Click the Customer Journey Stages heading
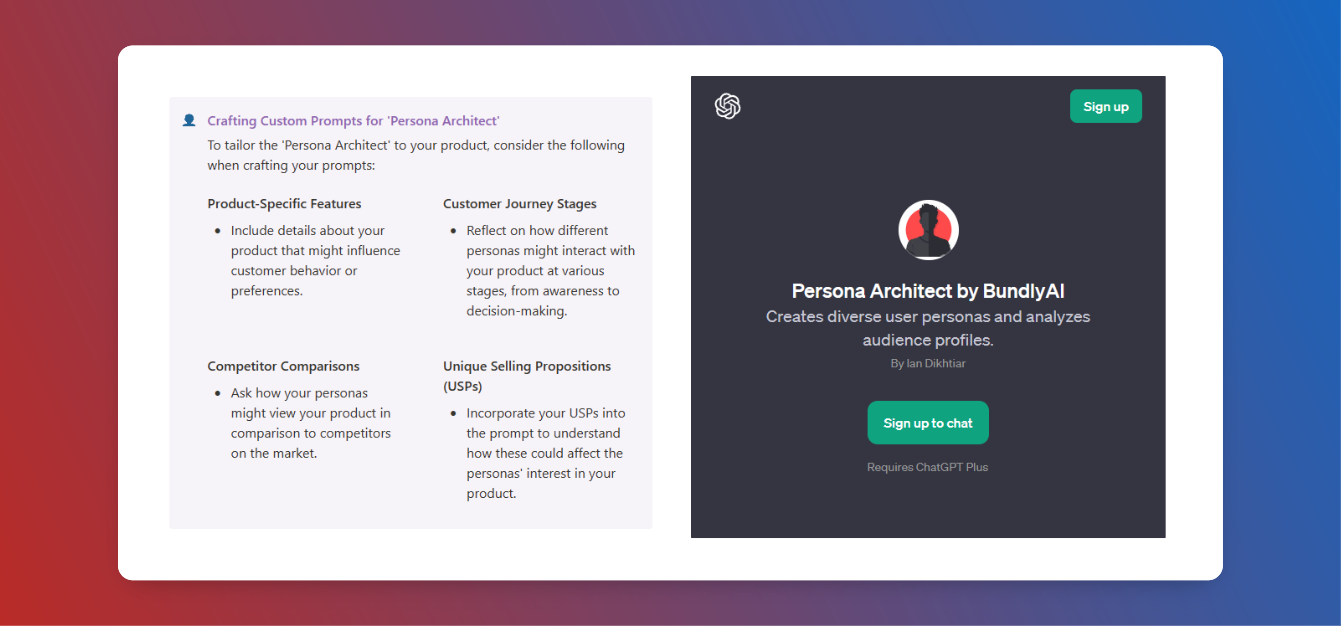This screenshot has width=1341, height=626. coord(520,204)
